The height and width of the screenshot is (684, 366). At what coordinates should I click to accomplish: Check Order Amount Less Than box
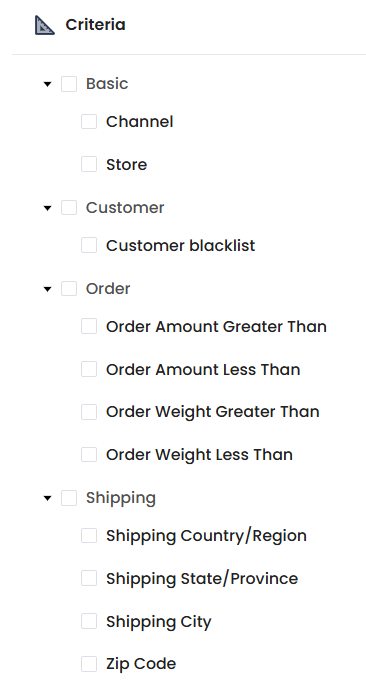click(89, 369)
